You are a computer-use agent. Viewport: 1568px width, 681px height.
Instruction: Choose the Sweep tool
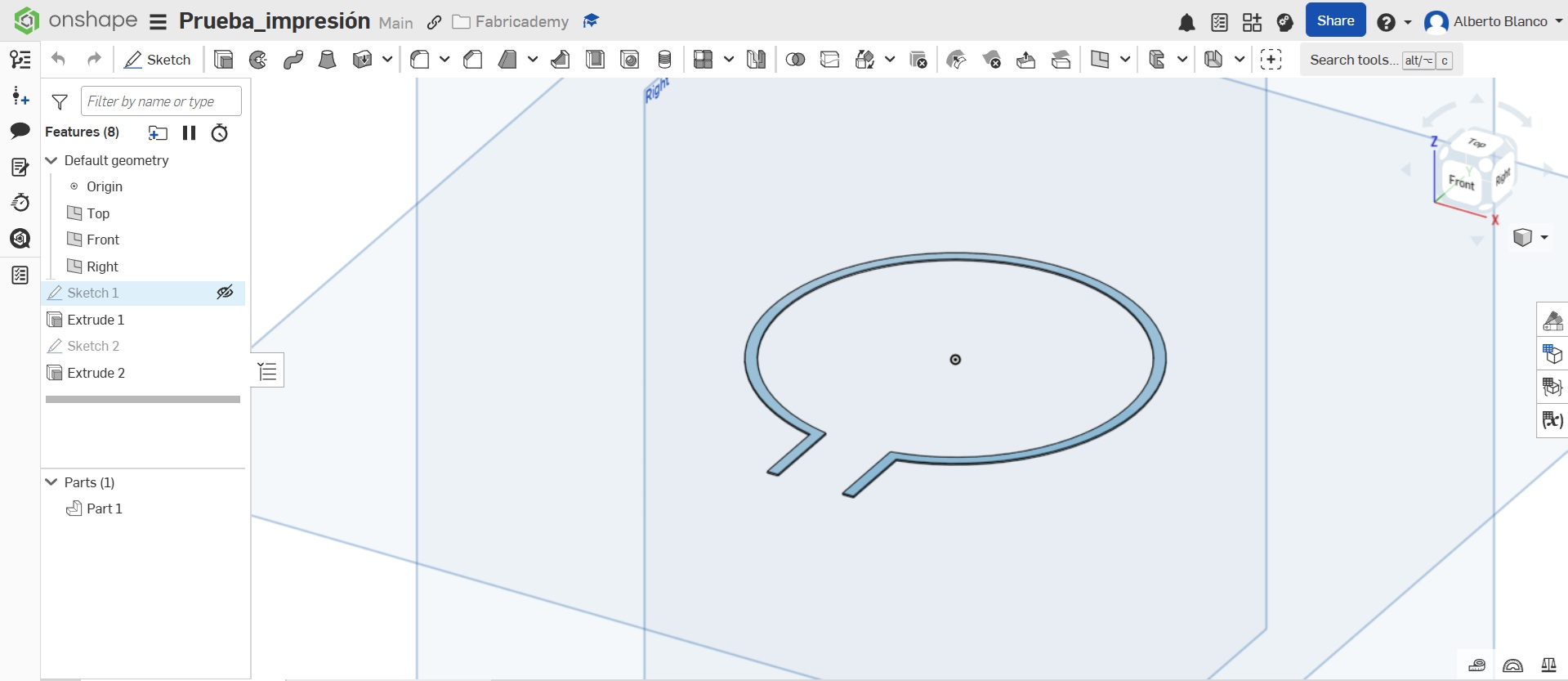293,60
